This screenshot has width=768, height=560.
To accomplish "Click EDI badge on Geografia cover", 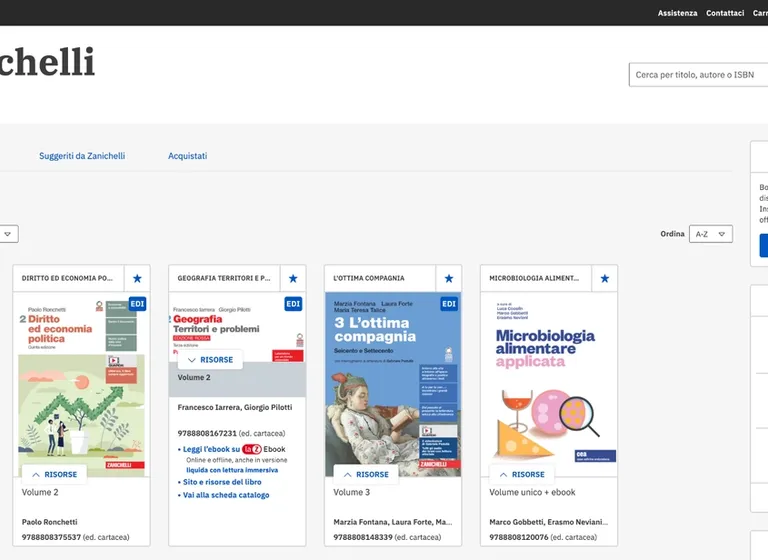I will [293, 304].
